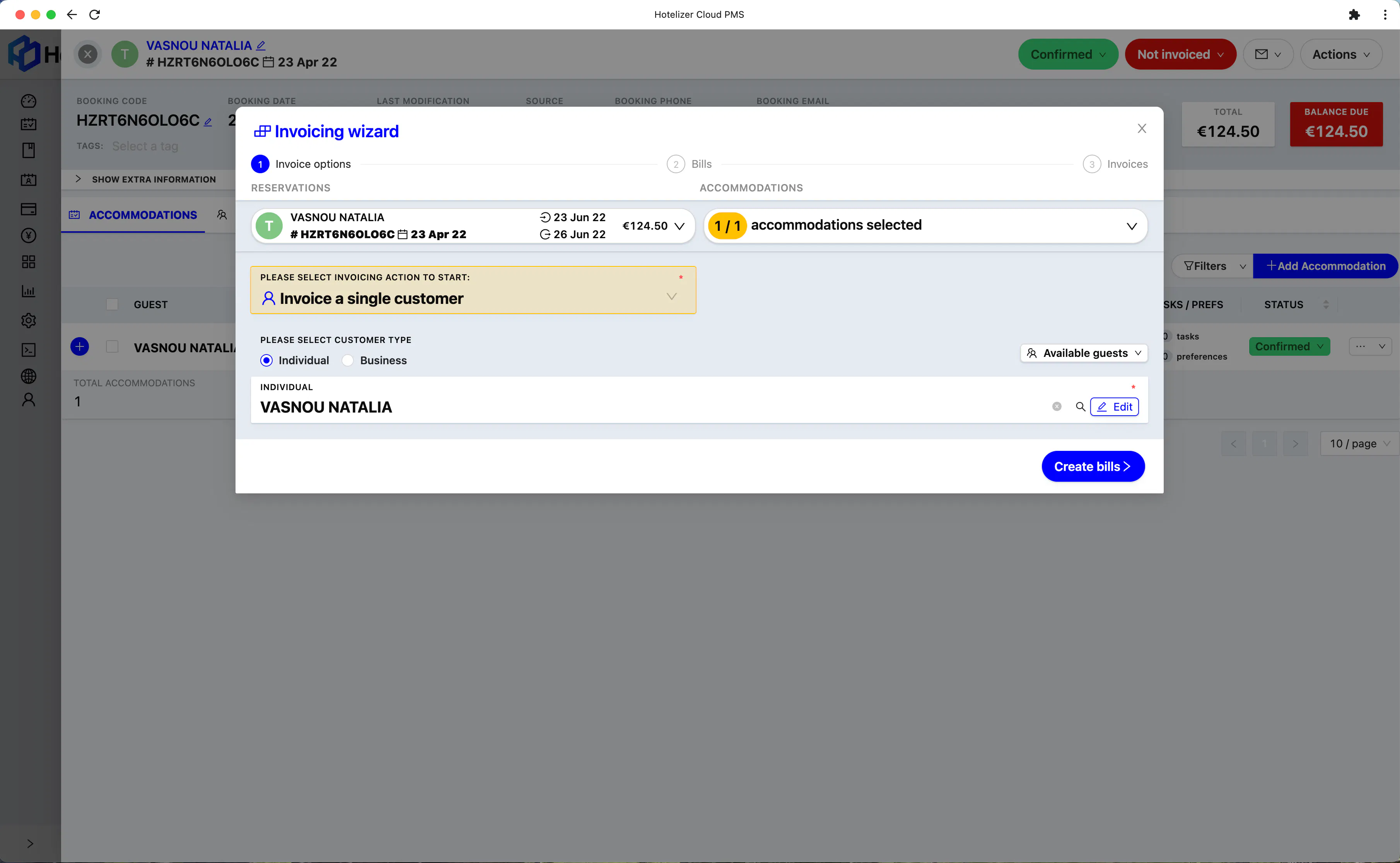Open the yen currency sidebar icon

[x=29, y=236]
